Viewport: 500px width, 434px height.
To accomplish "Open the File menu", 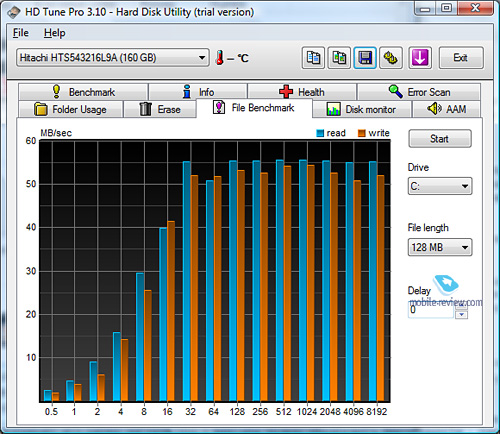I will click(21, 33).
